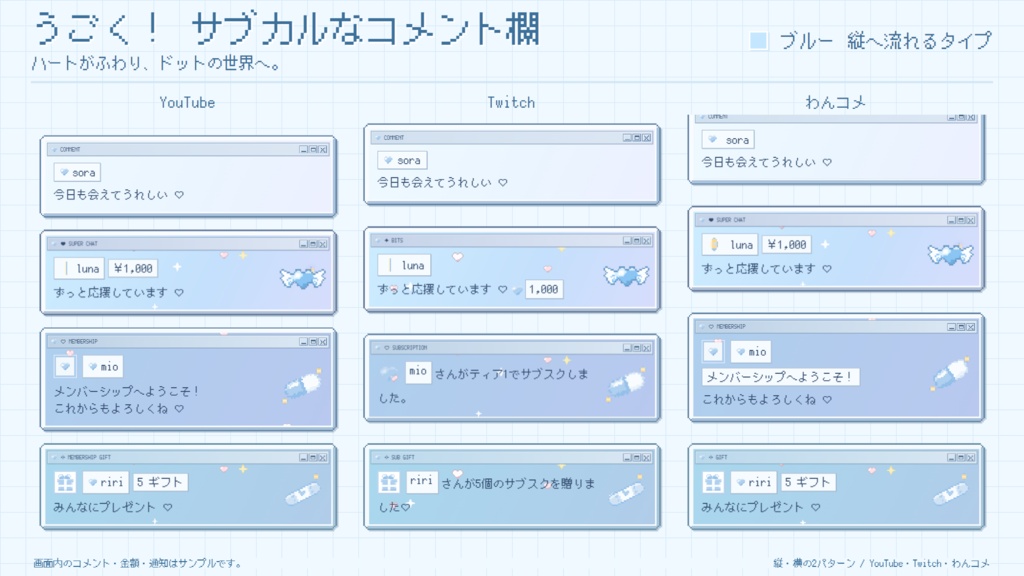Select the blue color swatch next to ブルー
1024x576 pixels.
click(758, 41)
